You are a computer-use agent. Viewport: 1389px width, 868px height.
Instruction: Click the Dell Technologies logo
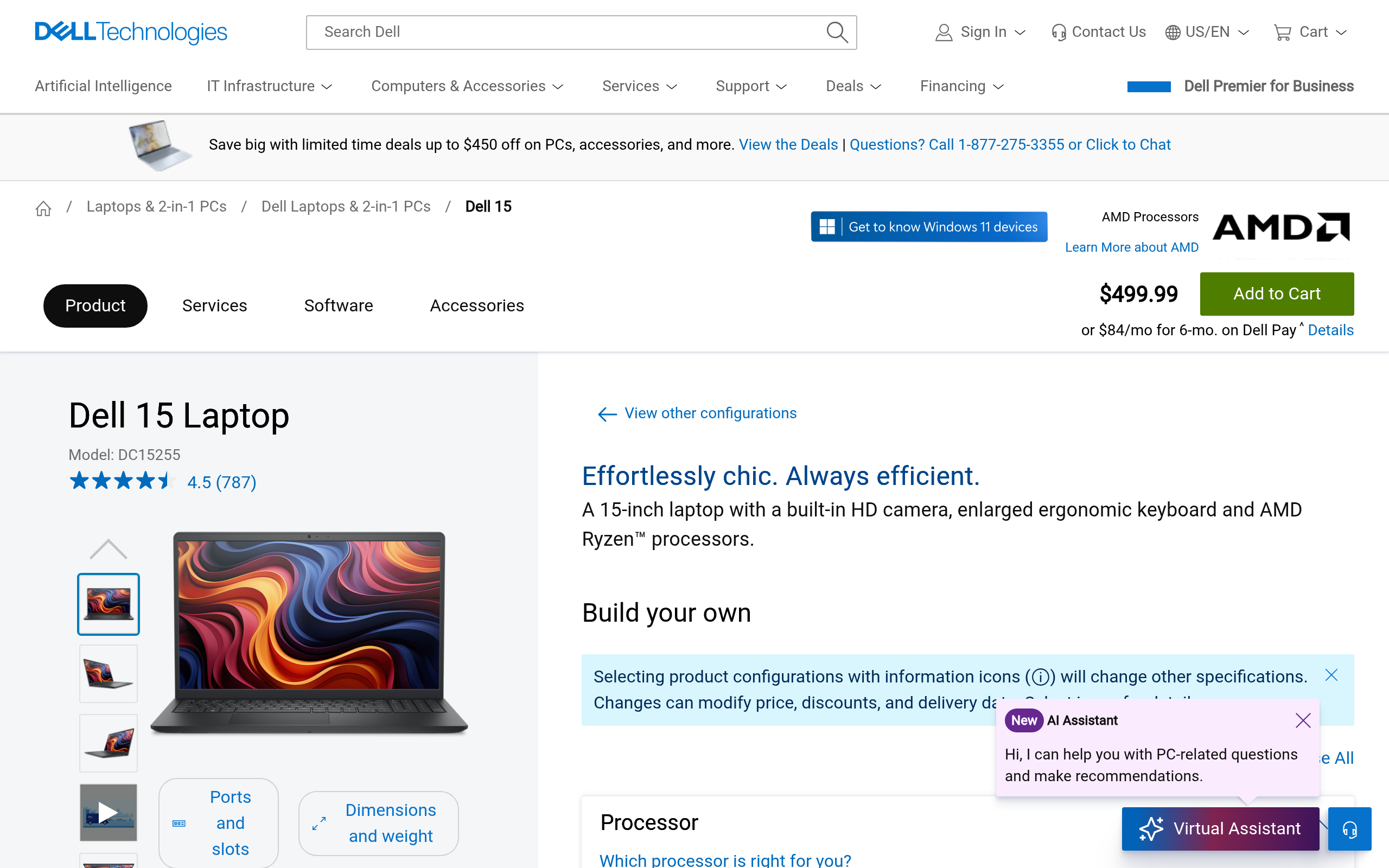131,32
